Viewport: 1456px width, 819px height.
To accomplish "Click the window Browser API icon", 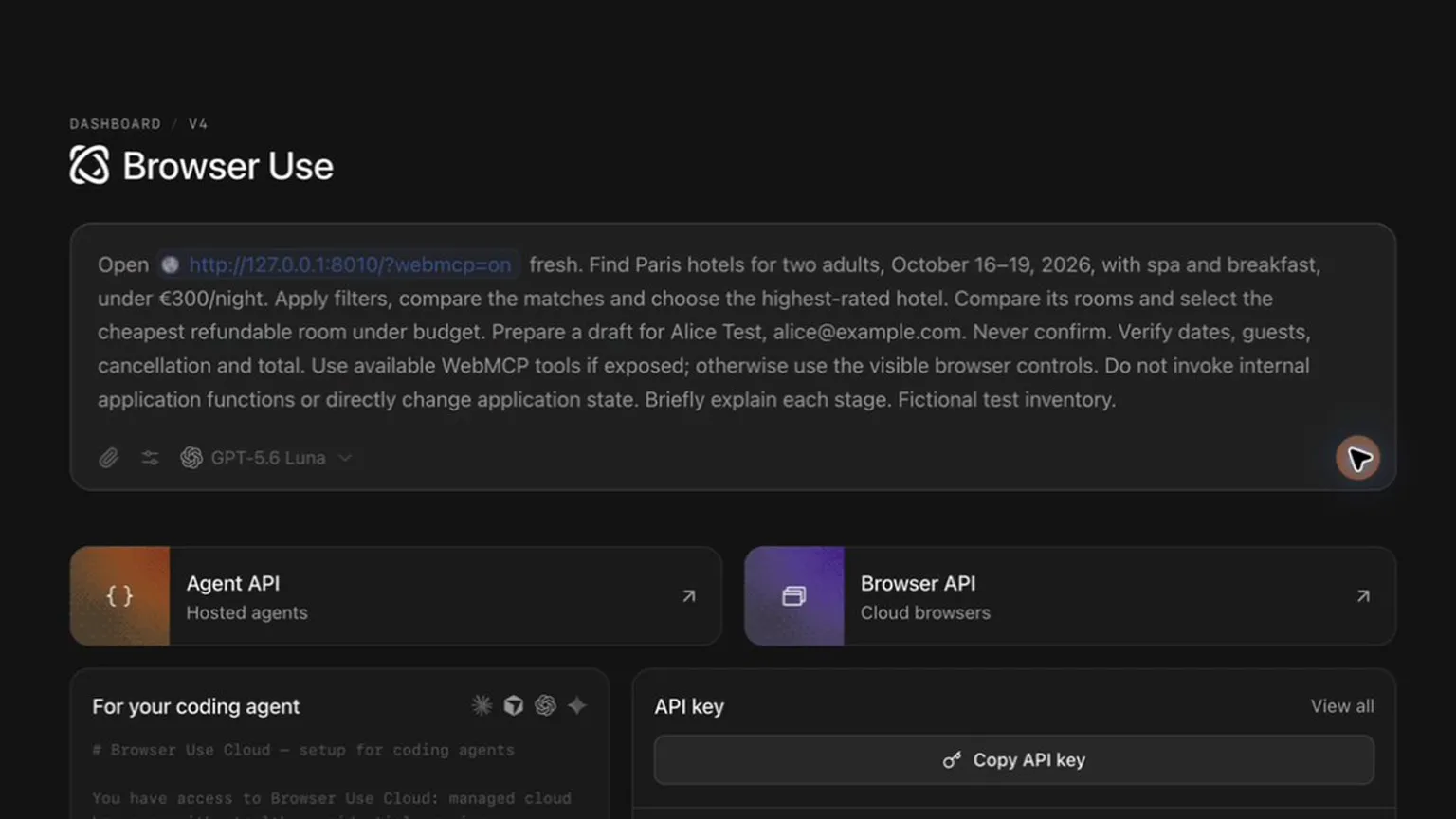I will coord(794,596).
